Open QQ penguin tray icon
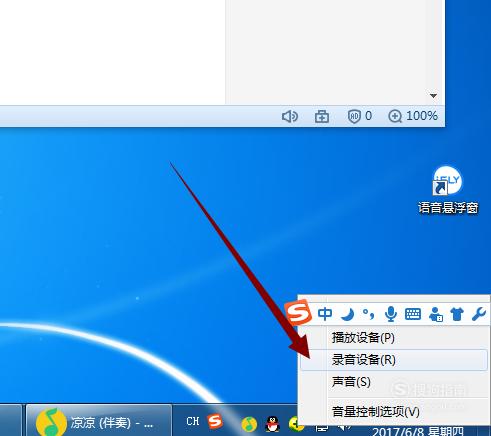The image size is (491, 436). point(273,424)
